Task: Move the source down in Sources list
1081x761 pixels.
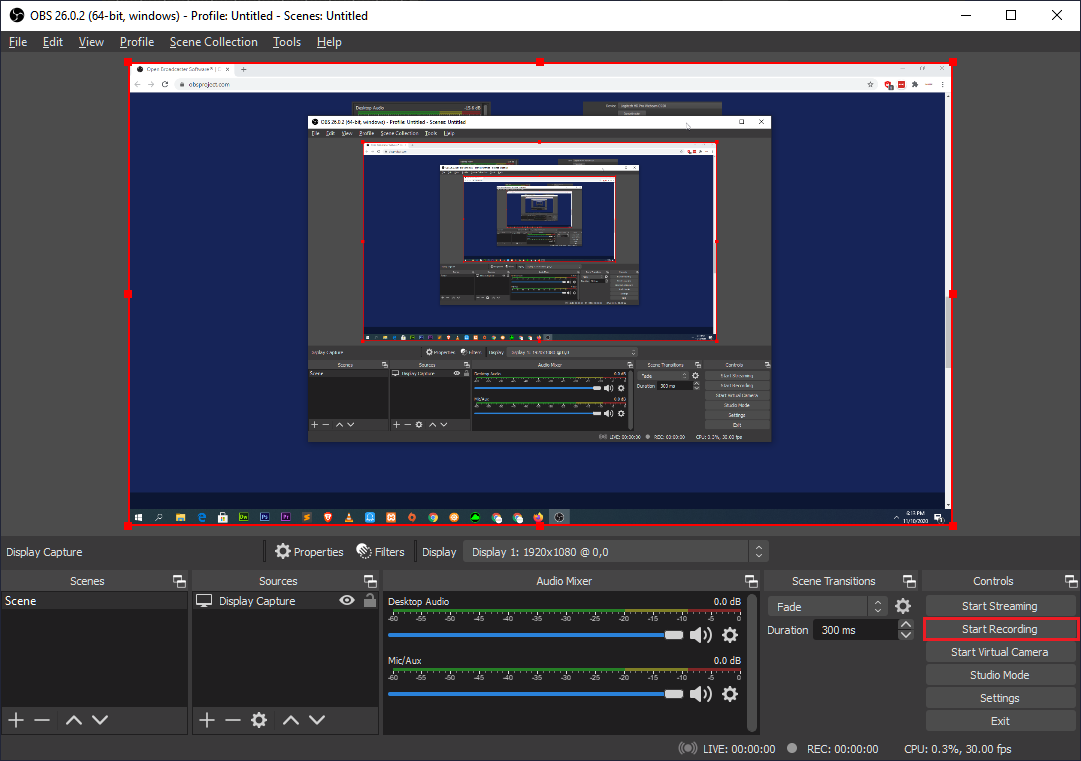Action: coord(317,720)
